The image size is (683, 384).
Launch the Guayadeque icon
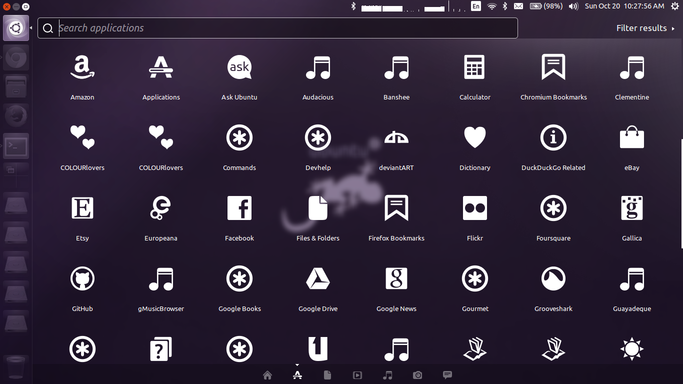632,279
